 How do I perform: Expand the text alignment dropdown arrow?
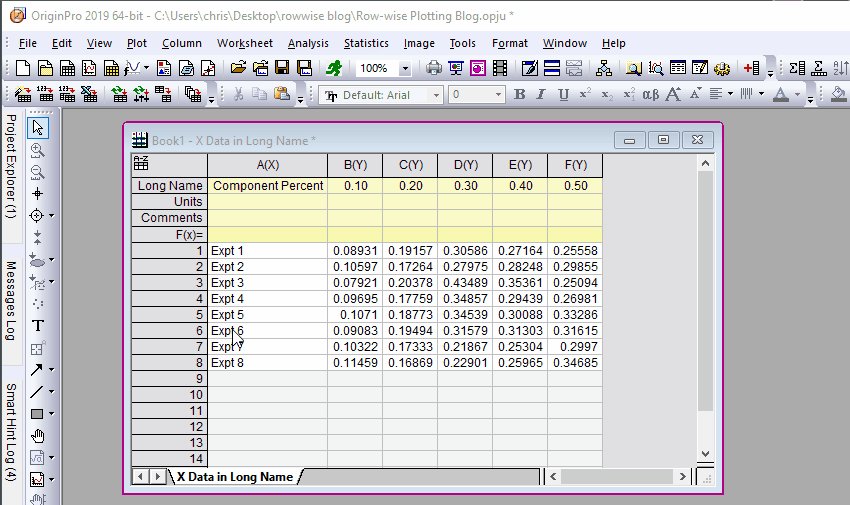730,94
